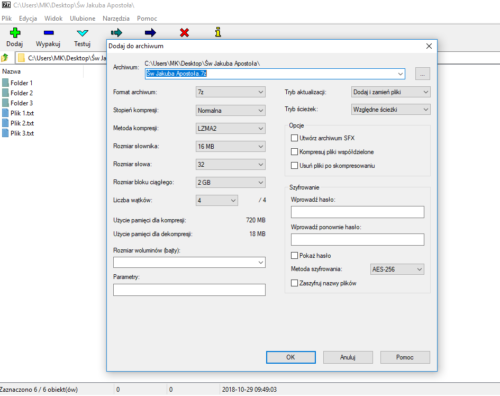Open the Ulubione menu

pyautogui.click(x=82, y=18)
